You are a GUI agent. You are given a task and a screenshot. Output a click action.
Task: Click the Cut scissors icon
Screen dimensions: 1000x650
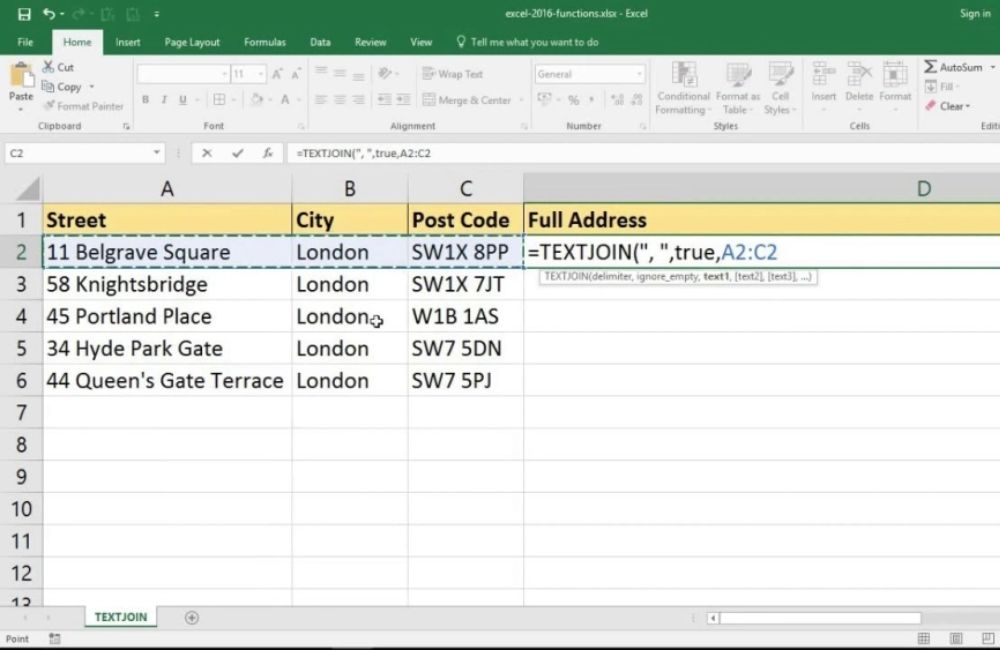[x=48, y=66]
